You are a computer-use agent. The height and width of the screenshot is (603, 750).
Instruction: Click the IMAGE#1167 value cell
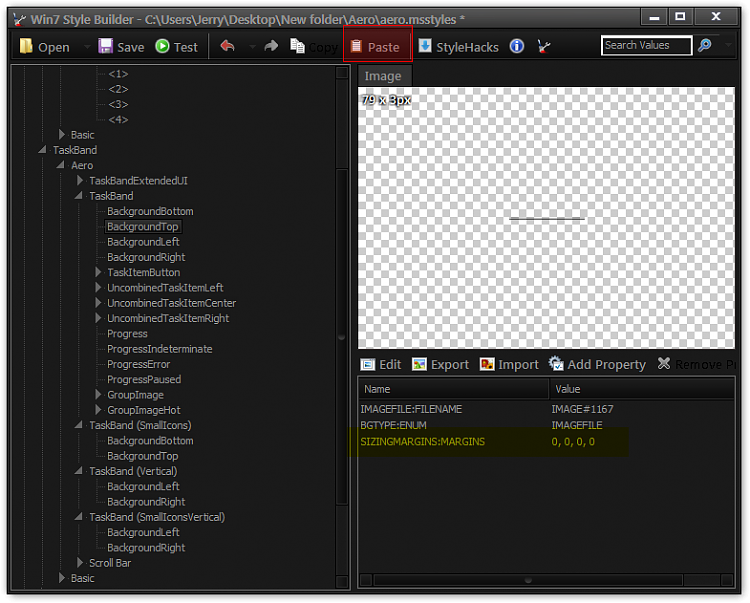click(x=582, y=409)
